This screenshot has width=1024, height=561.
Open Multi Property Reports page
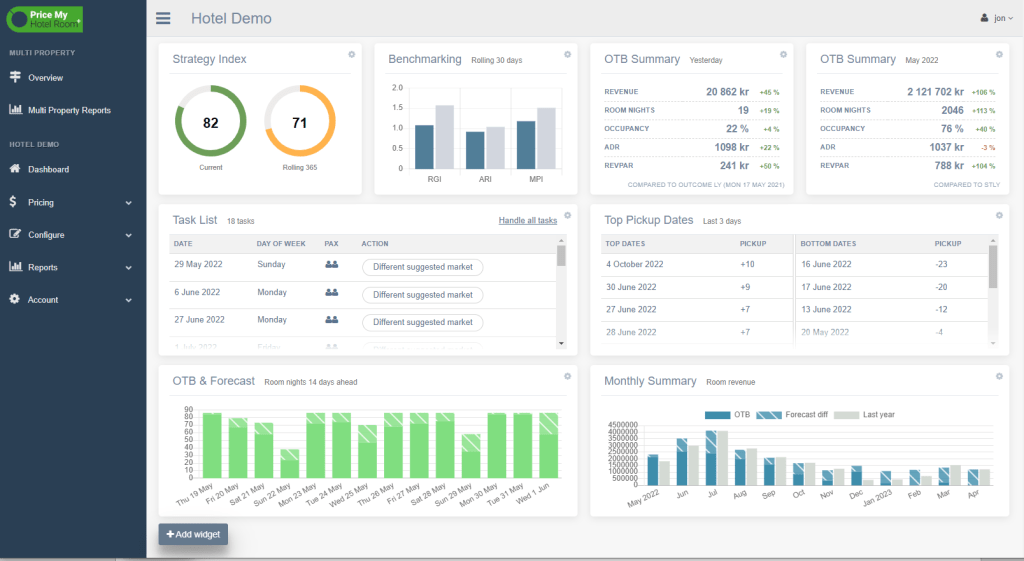point(68,110)
